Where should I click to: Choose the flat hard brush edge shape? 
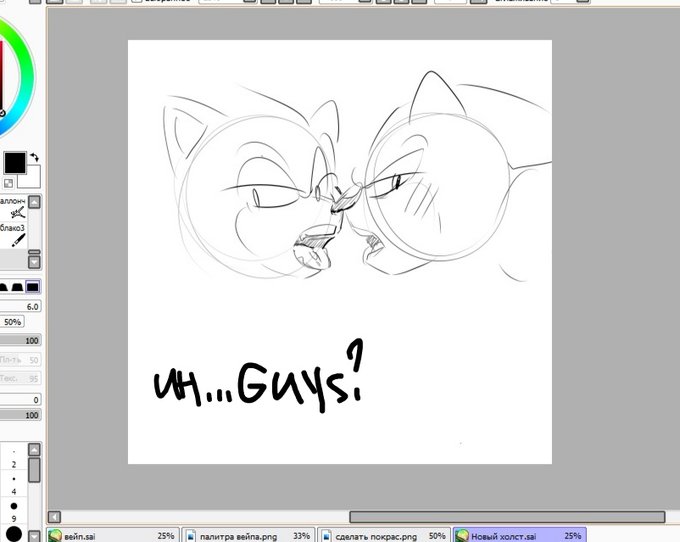pyautogui.click(x=33, y=287)
